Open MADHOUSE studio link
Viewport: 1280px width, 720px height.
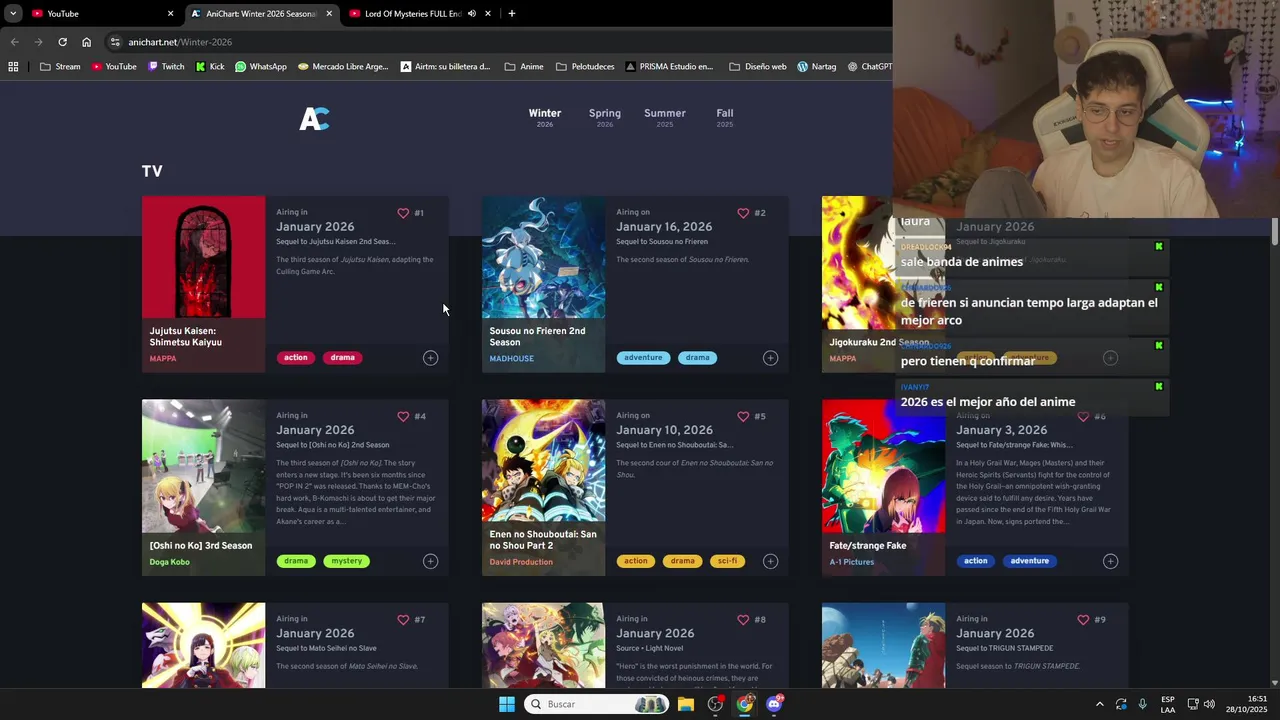[x=511, y=359]
